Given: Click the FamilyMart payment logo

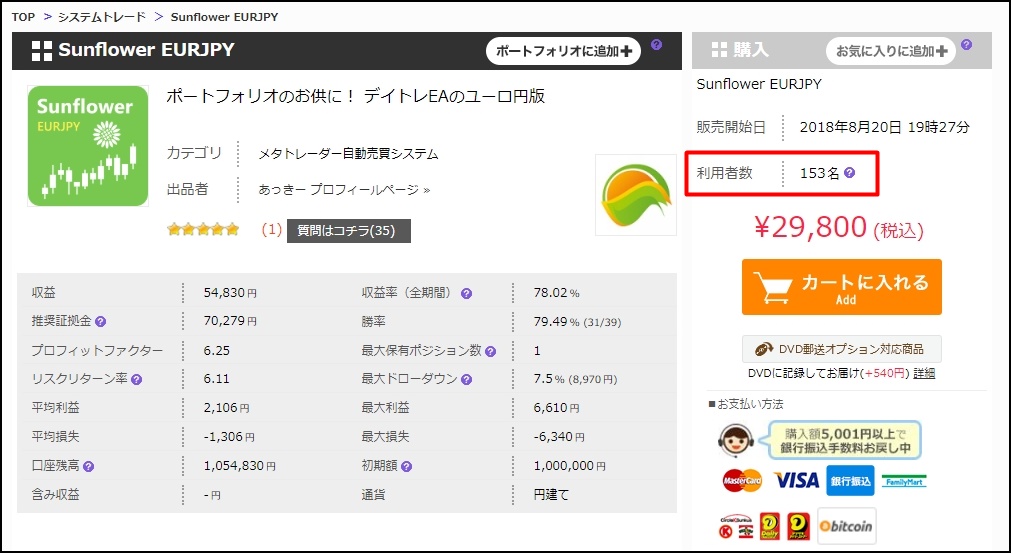Looking at the screenshot, I should pyautogui.click(x=904, y=481).
